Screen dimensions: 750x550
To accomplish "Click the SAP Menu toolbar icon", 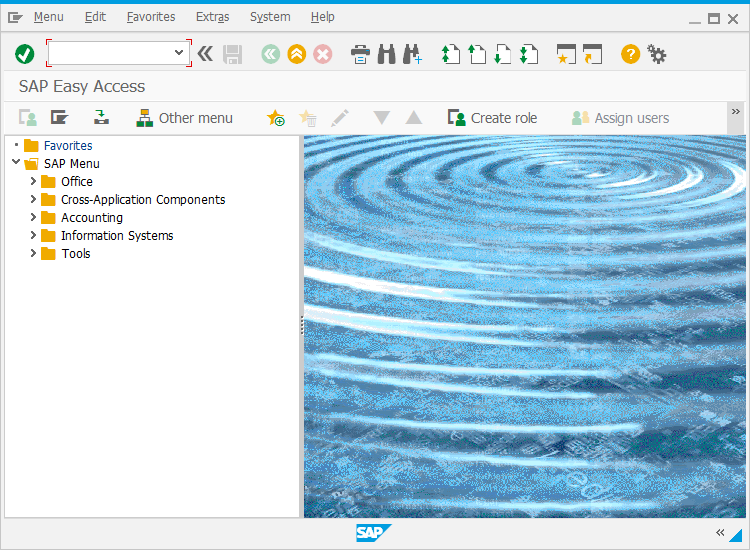I will (x=59, y=118).
